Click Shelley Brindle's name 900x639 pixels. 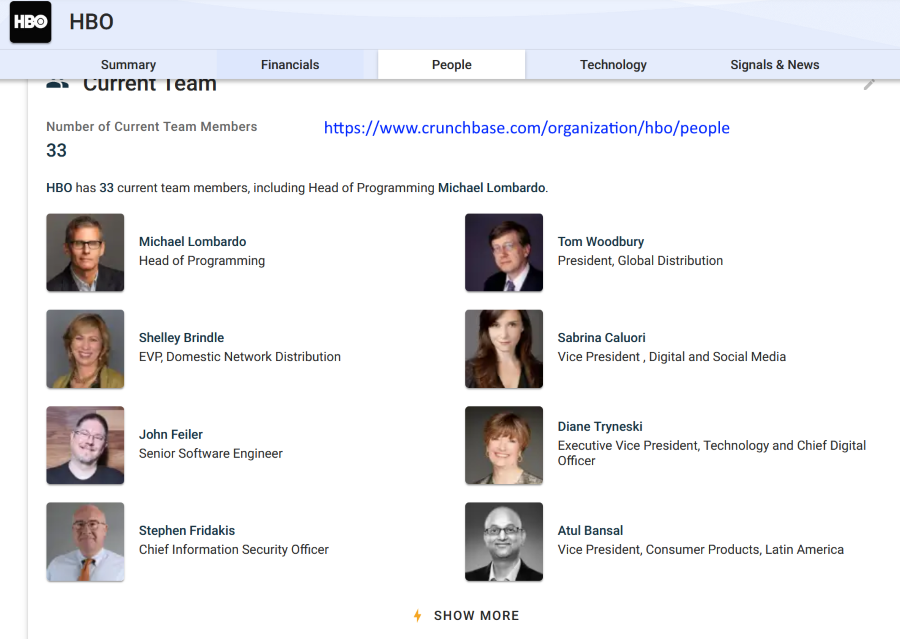click(x=181, y=338)
